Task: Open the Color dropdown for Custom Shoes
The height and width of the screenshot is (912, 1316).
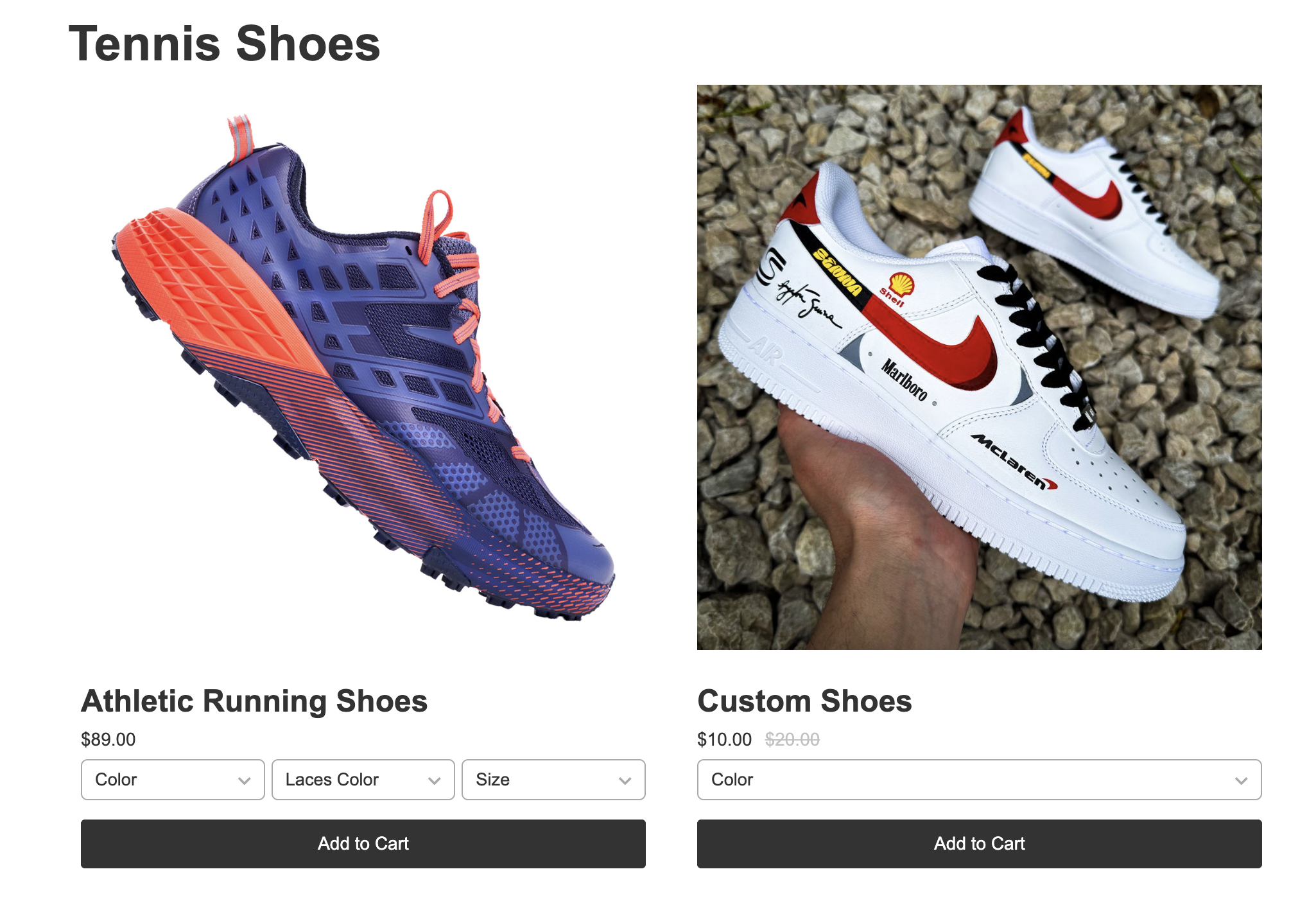Action: click(x=980, y=780)
